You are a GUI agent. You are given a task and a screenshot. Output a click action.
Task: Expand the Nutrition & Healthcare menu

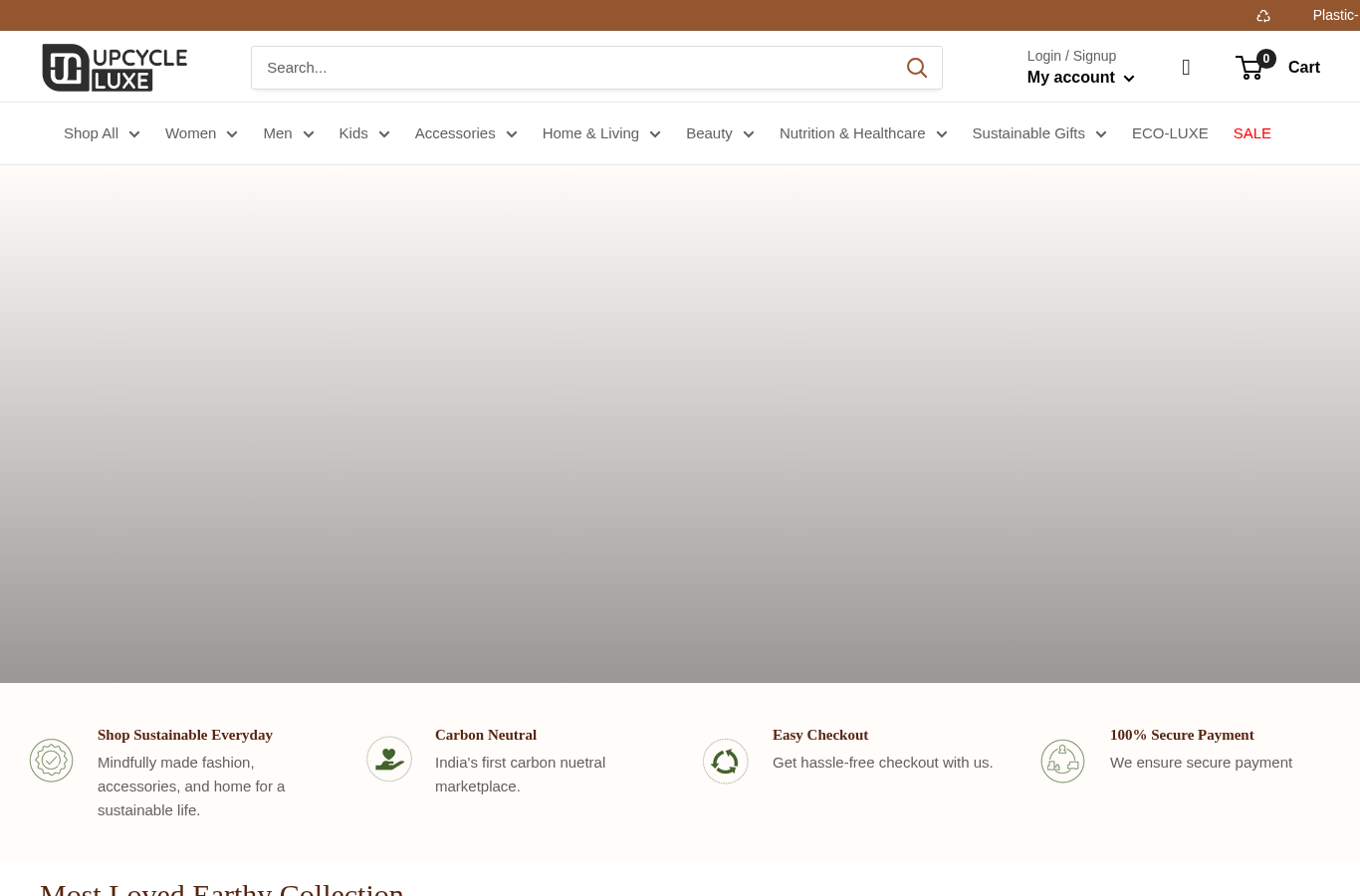coord(863,133)
